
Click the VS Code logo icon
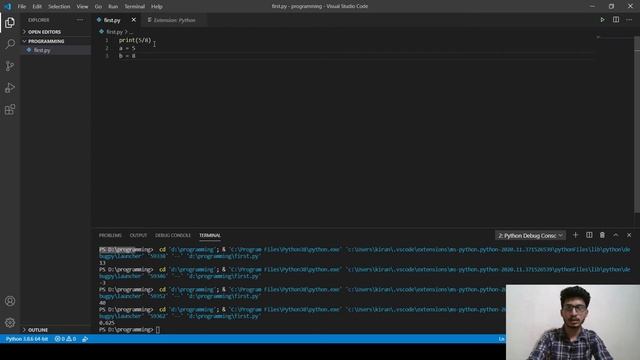pos(8,6)
